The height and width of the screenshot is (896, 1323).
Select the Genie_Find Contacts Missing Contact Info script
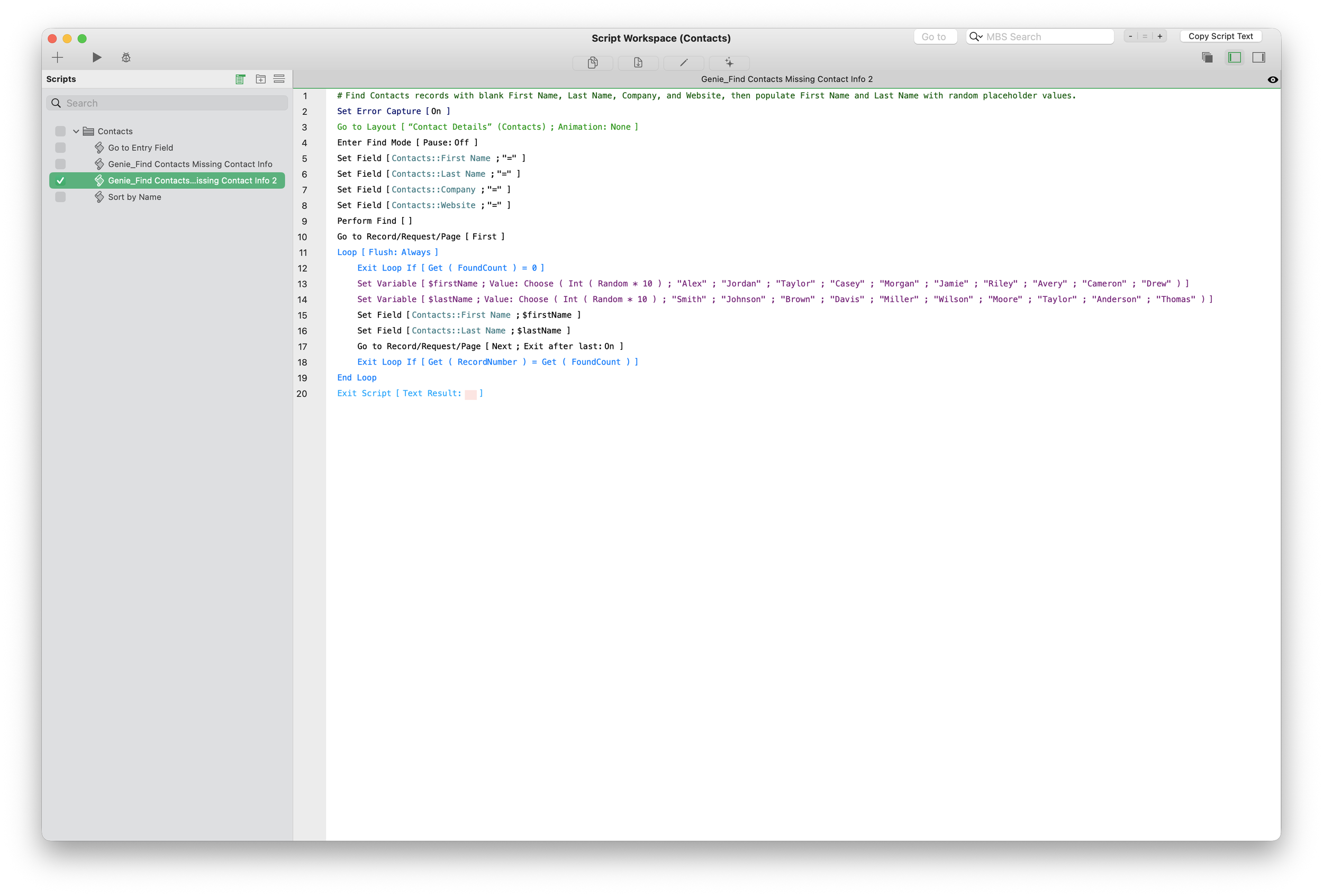[190, 165]
